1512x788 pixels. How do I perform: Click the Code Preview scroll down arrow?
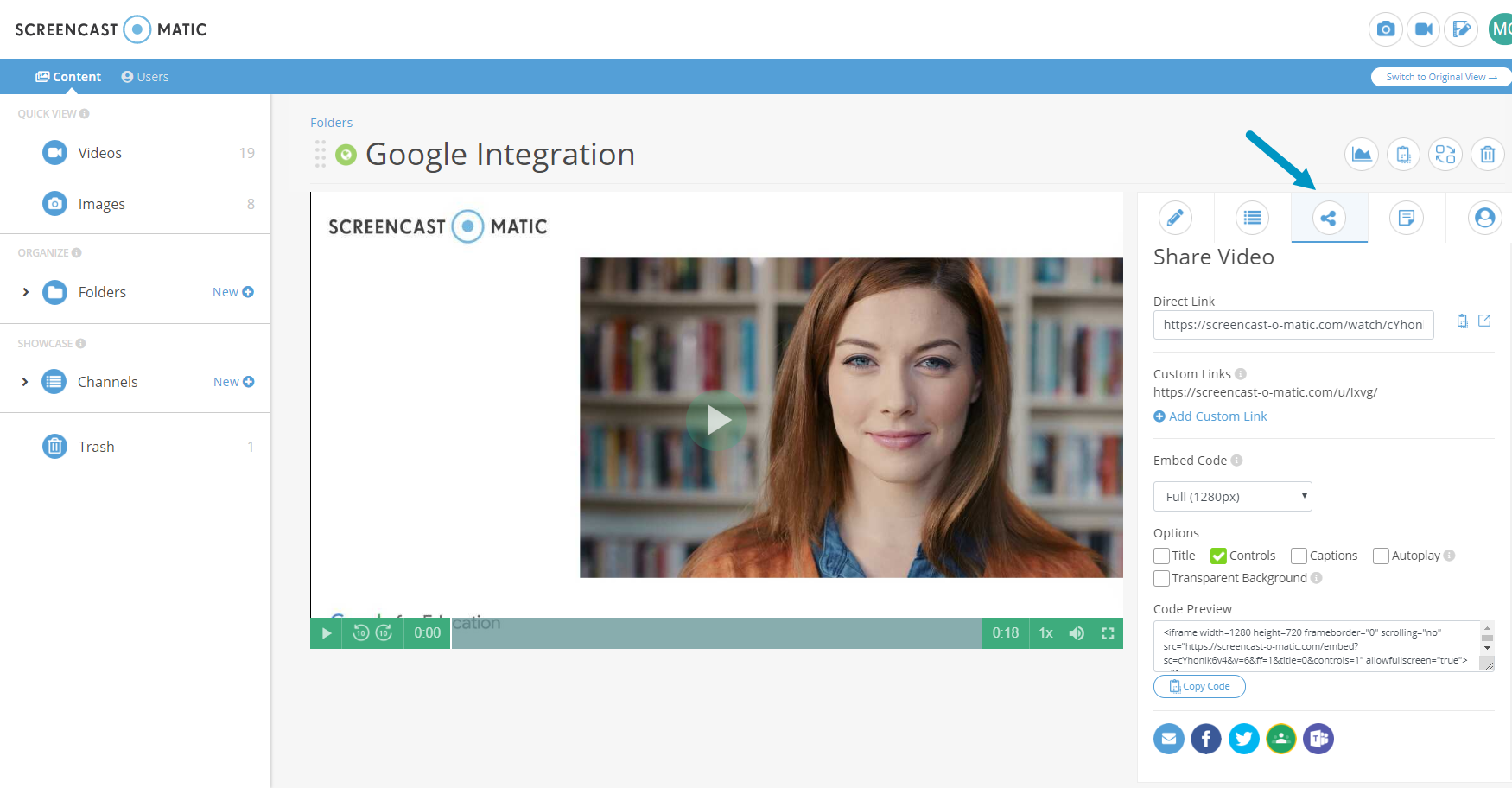[x=1487, y=648]
